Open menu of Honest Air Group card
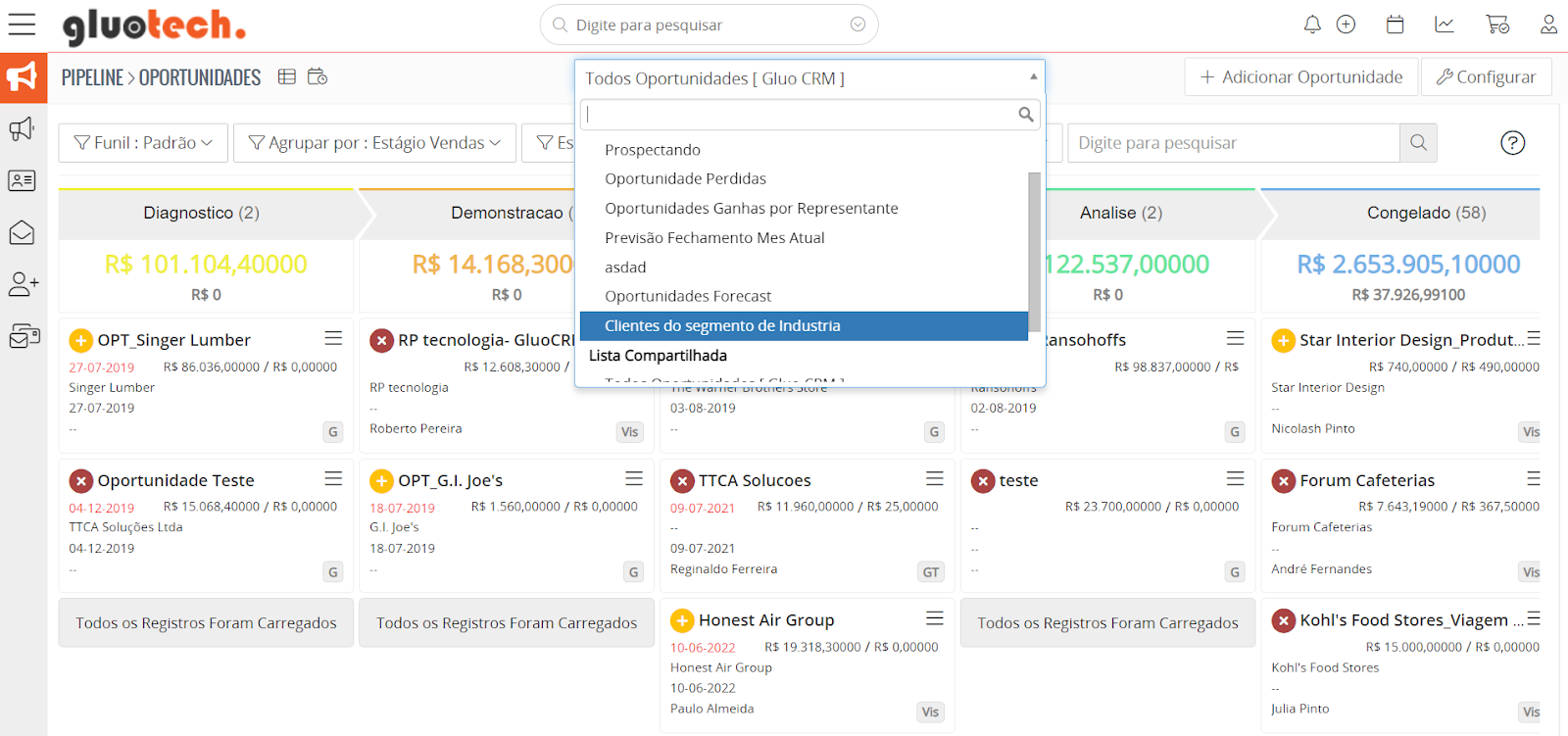The image size is (1568, 736). pyautogui.click(x=935, y=618)
